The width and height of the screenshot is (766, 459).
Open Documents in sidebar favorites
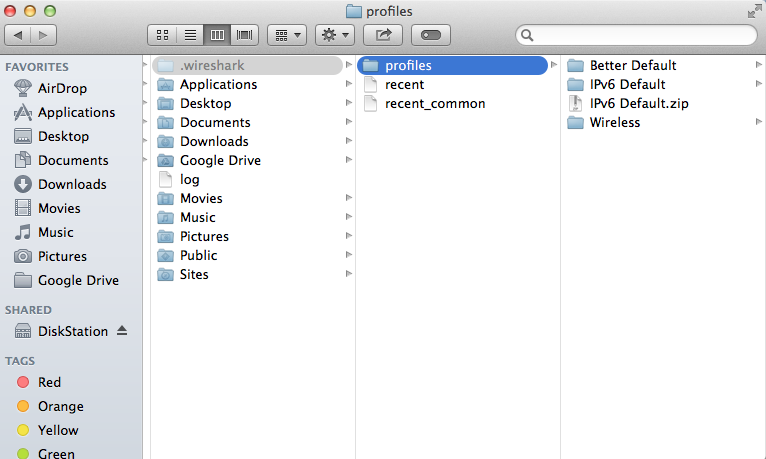62,160
